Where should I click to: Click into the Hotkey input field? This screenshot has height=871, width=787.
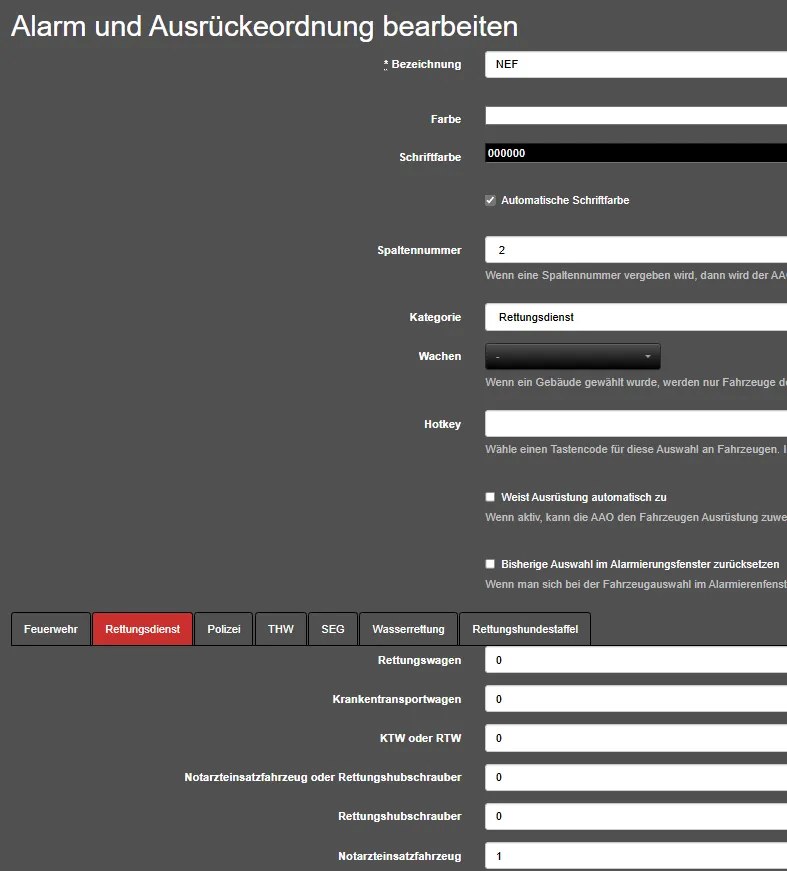tap(635, 424)
